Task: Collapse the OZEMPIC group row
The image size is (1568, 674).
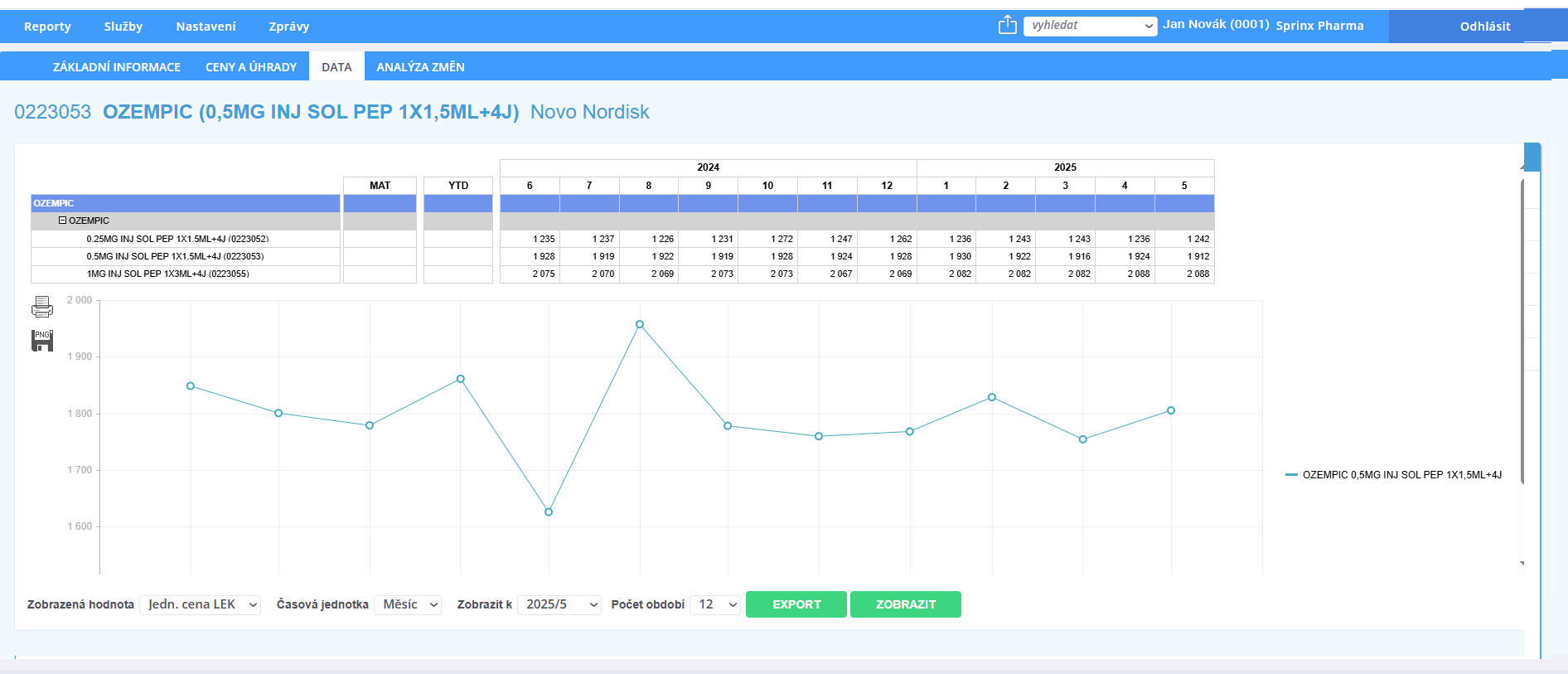Action: (x=62, y=221)
